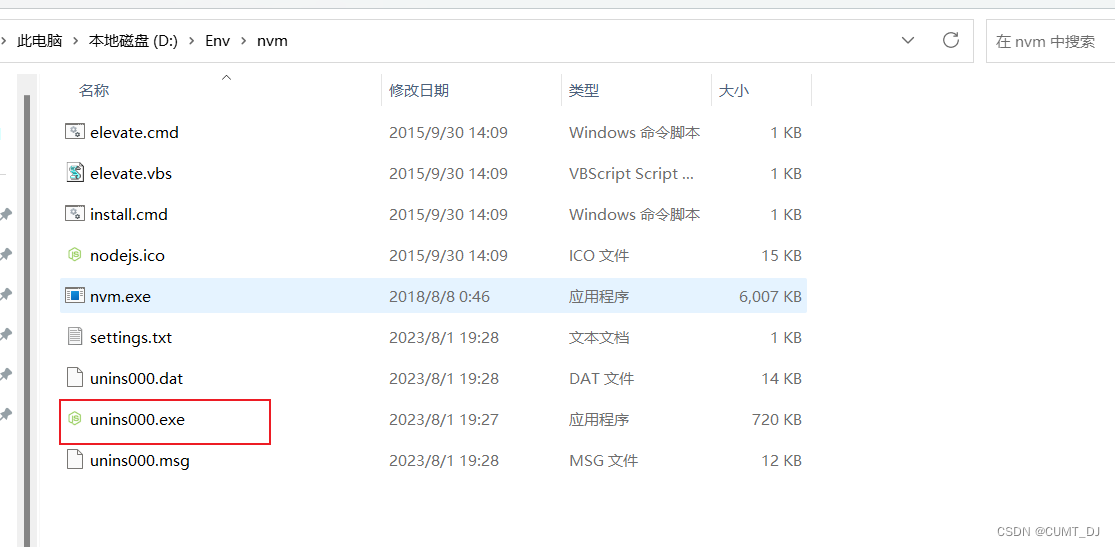This screenshot has width=1115, height=547.
Task: Expand the chevron after 本地磁盘 (D:) breadcrumb
Action: click(191, 41)
